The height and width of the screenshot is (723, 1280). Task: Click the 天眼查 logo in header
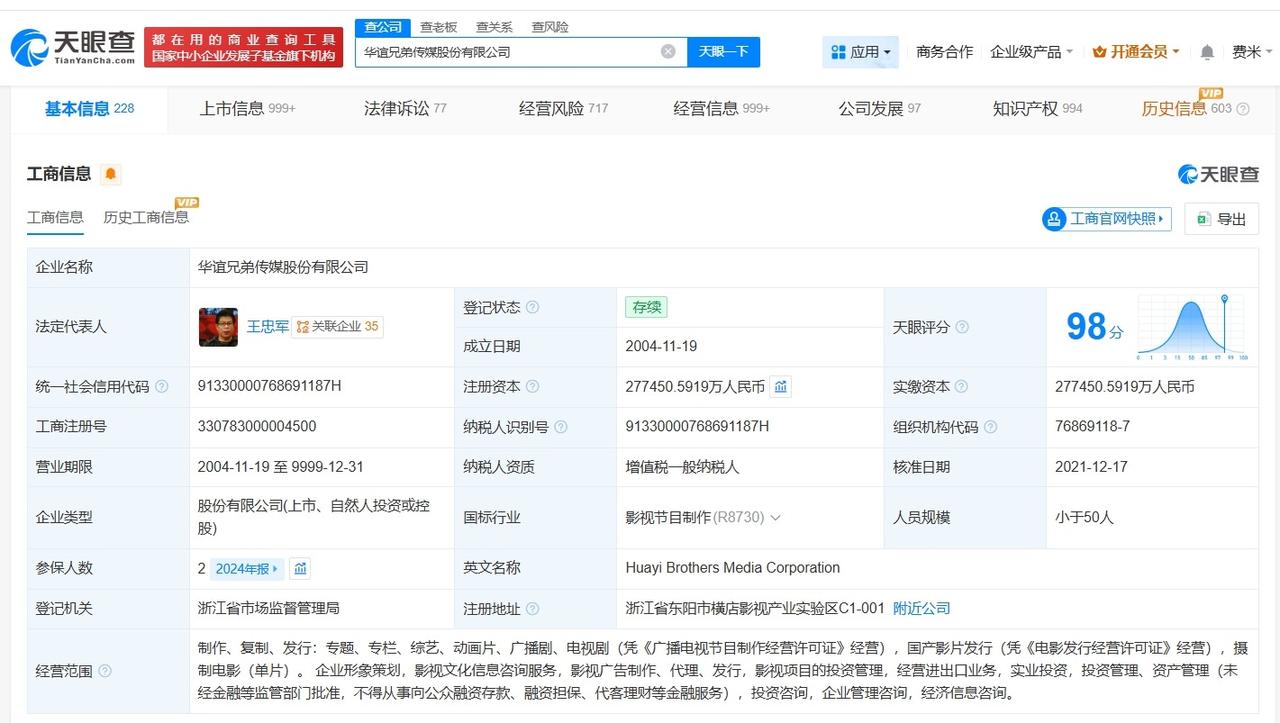[73, 46]
